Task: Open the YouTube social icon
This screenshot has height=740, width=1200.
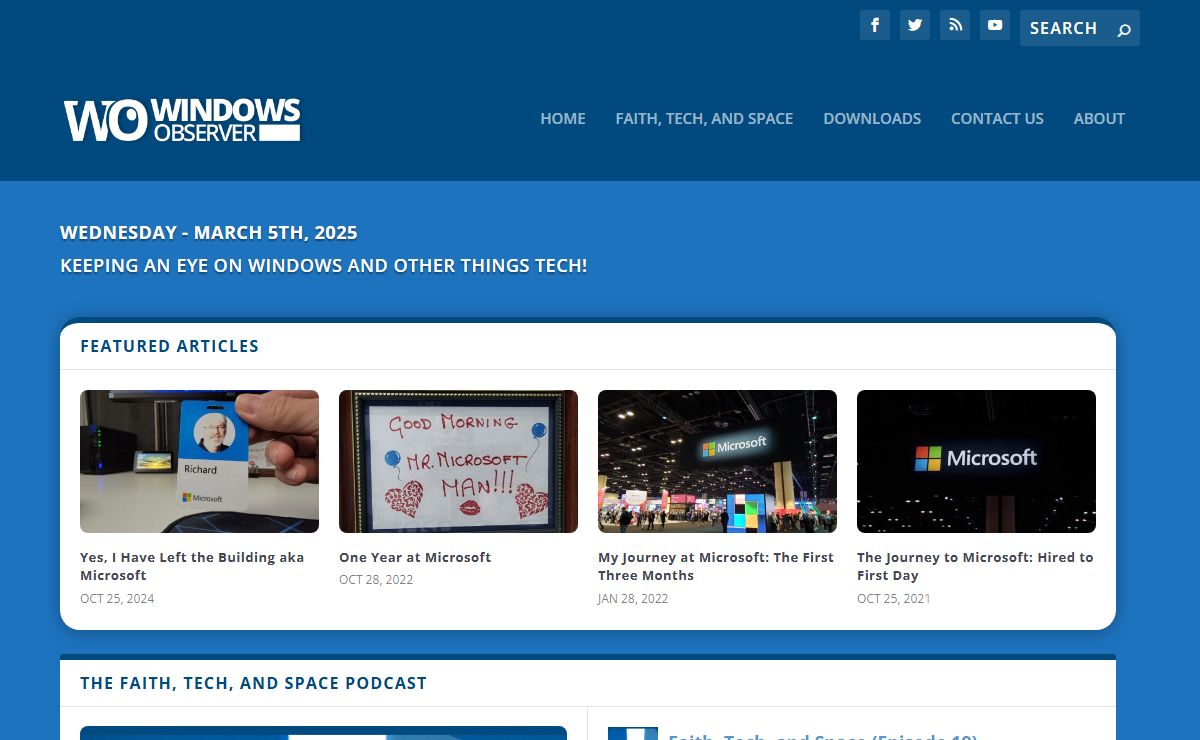Action: click(995, 25)
